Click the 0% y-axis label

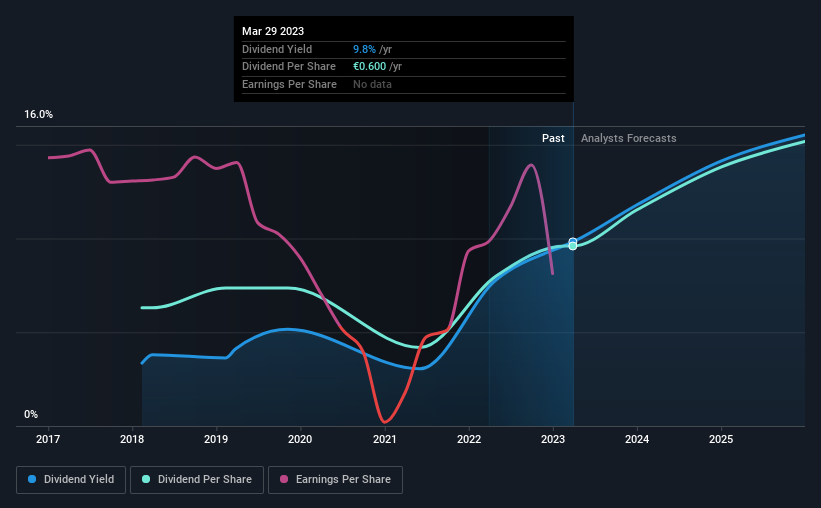tap(31, 414)
